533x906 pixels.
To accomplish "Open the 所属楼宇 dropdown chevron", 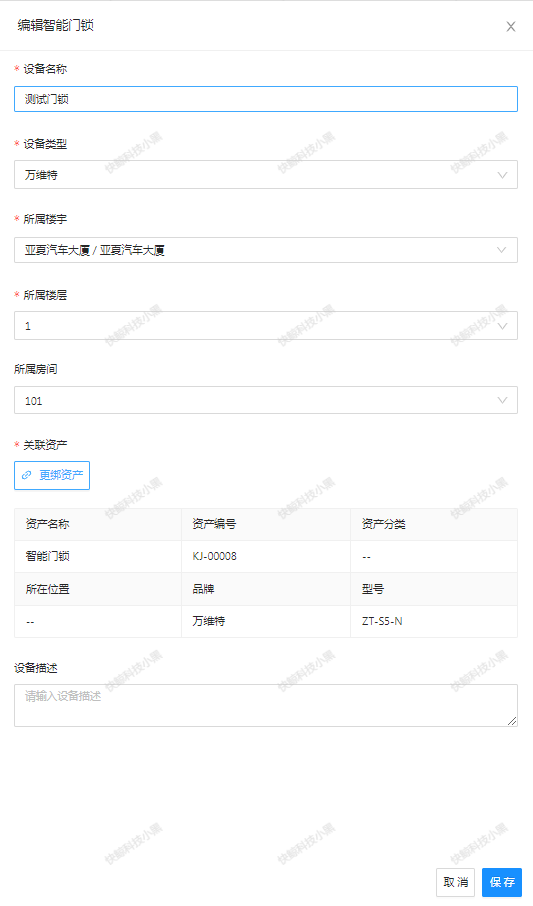I will 502,250.
